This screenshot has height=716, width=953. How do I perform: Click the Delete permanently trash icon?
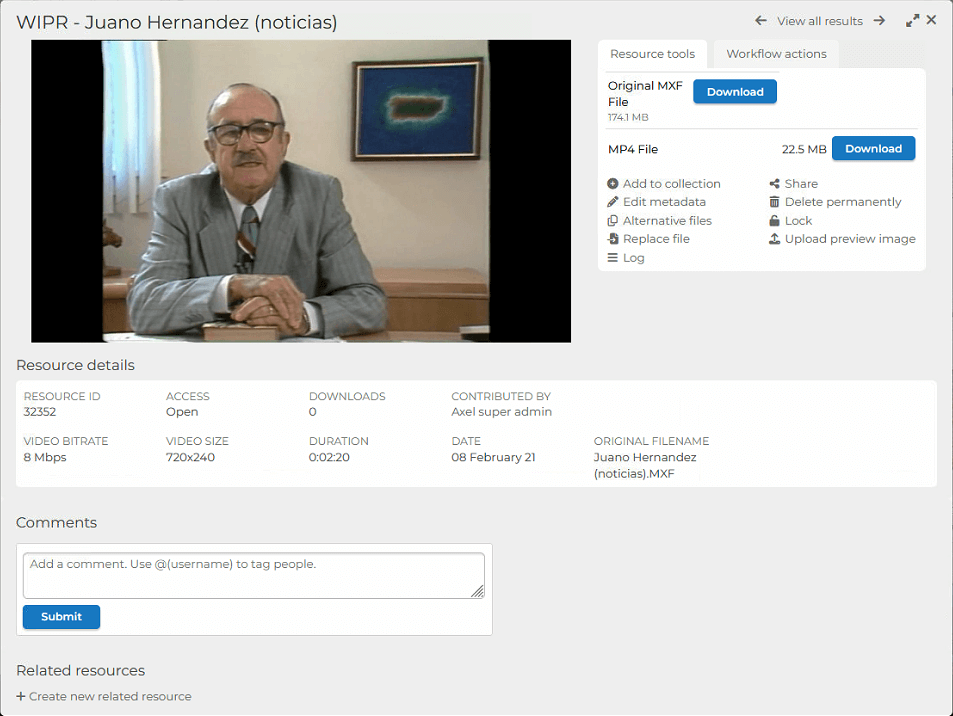click(x=774, y=202)
